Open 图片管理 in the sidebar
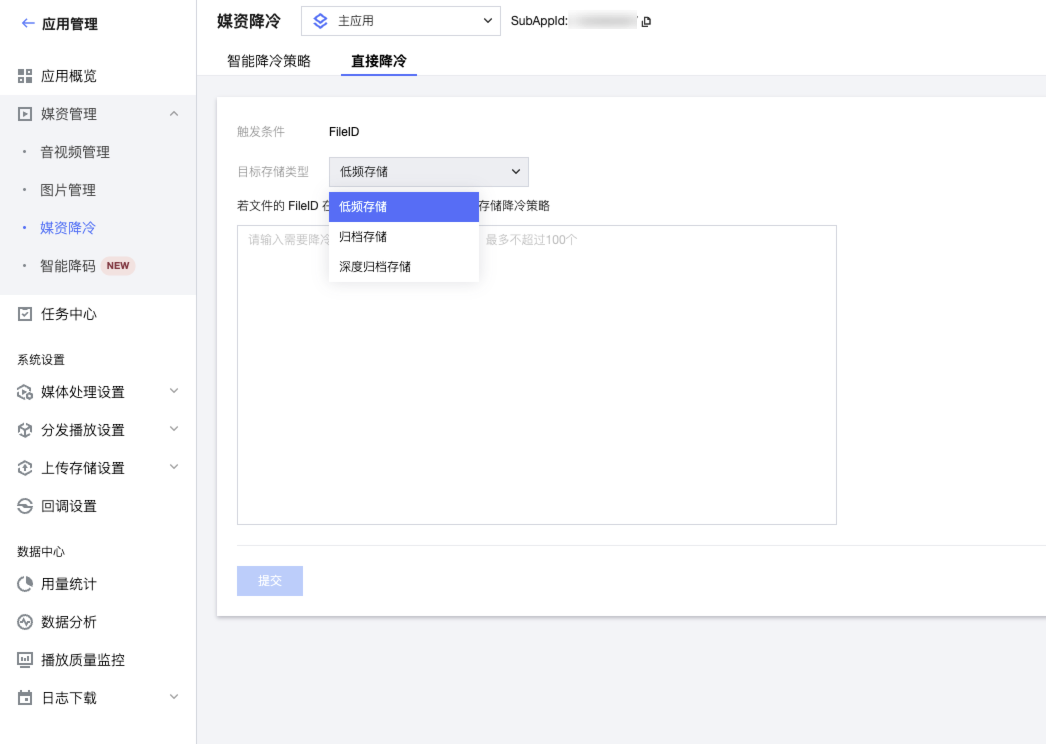The height and width of the screenshot is (744, 1046). tap(68, 190)
